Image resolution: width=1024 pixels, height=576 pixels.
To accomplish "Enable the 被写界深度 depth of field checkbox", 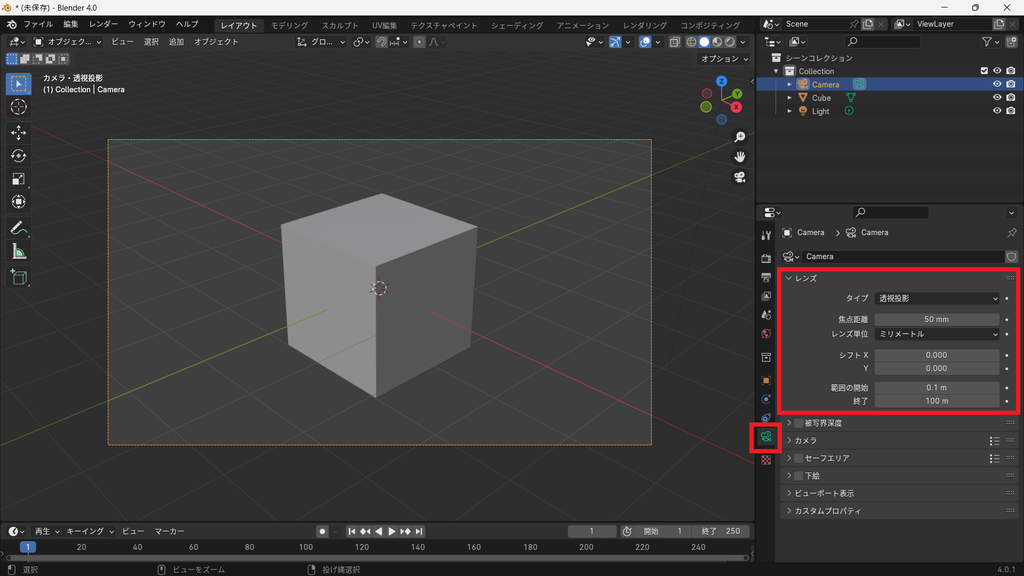I will 799,423.
